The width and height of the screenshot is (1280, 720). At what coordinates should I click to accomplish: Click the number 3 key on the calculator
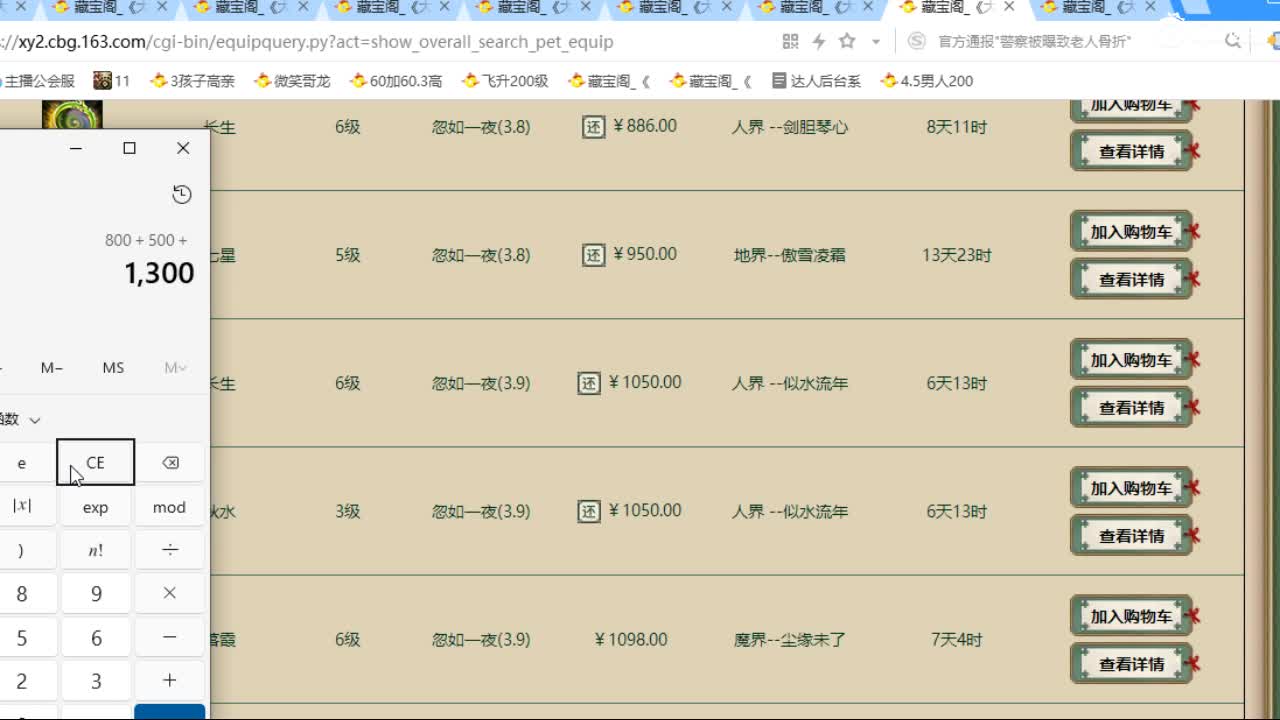pyautogui.click(x=96, y=681)
